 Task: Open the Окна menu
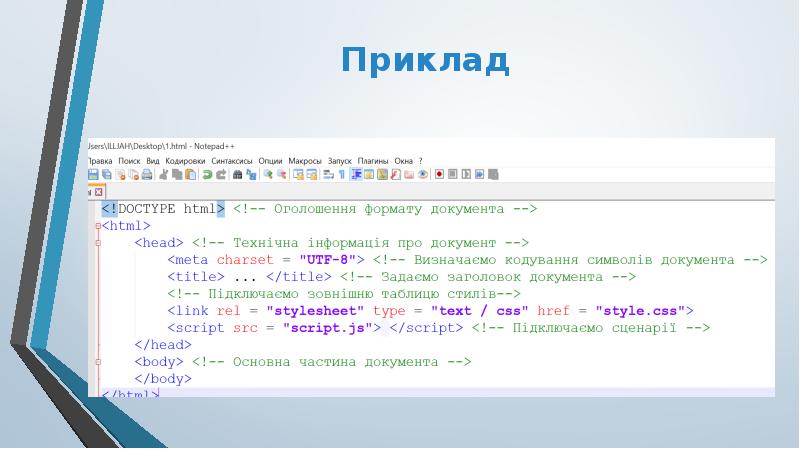coord(404,161)
